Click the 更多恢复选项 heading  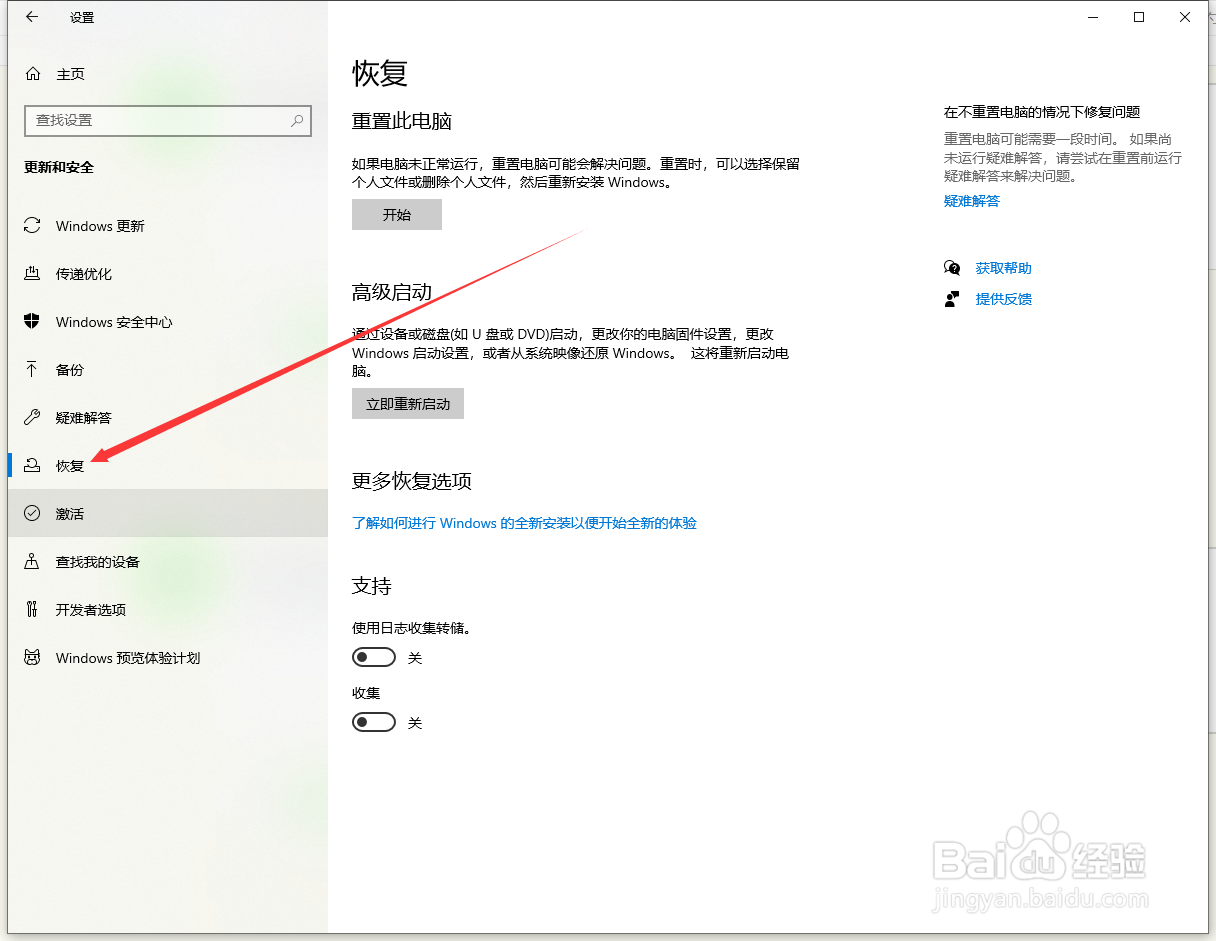pyautogui.click(x=412, y=481)
